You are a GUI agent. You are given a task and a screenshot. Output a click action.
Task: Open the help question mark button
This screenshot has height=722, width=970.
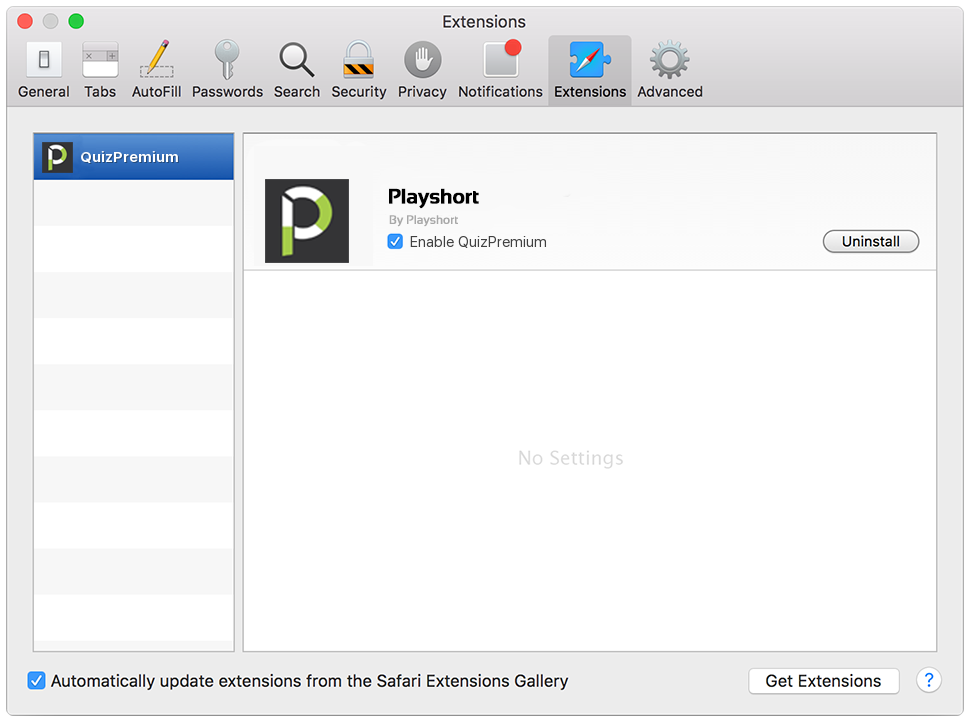coord(929,680)
